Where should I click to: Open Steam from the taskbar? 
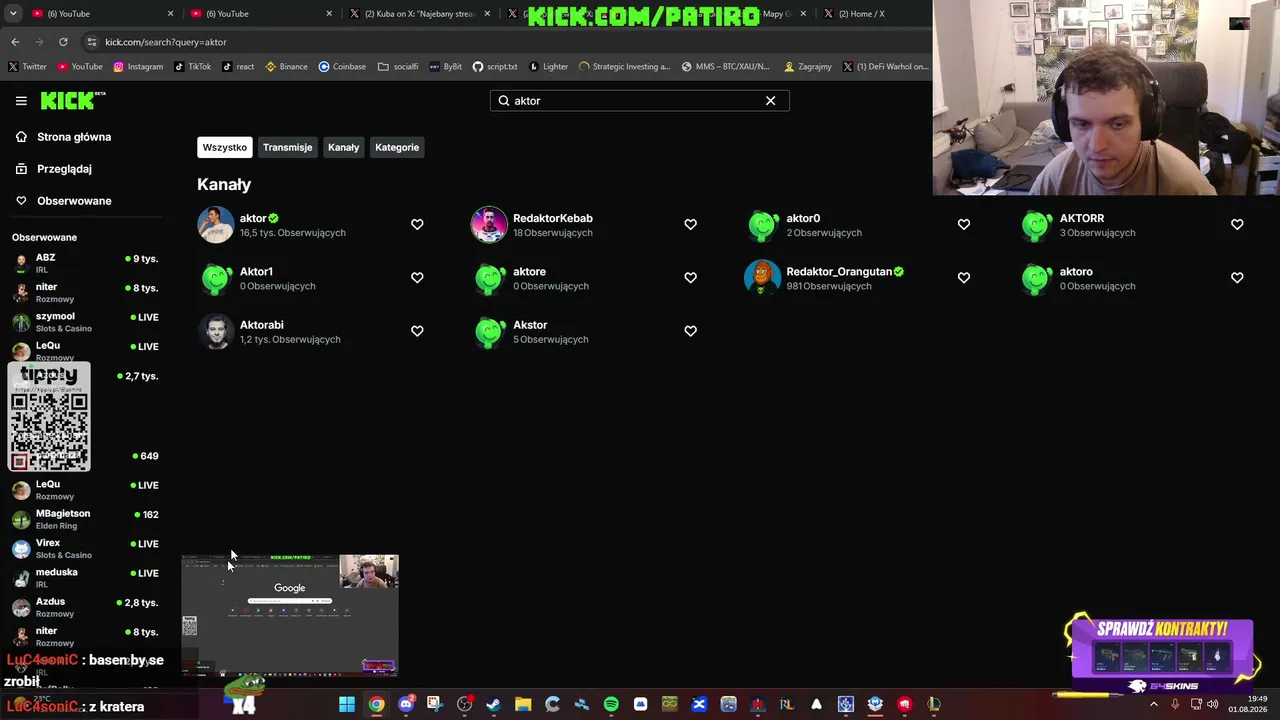(493, 705)
